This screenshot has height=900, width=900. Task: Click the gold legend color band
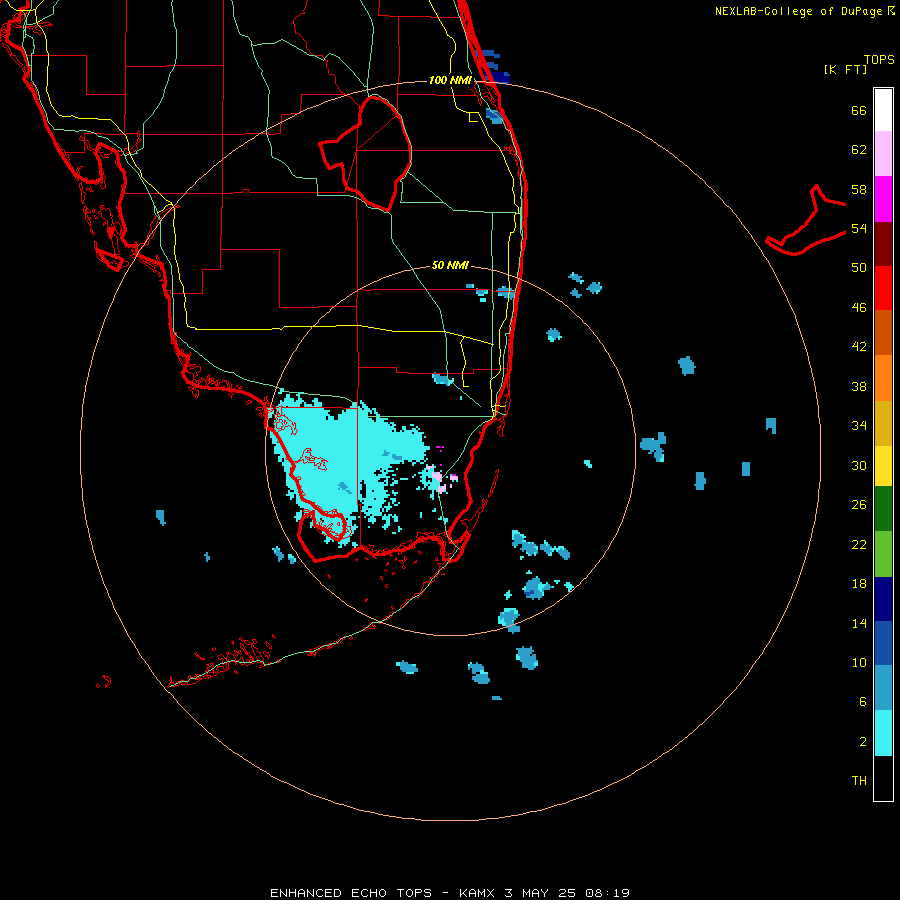[883, 423]
